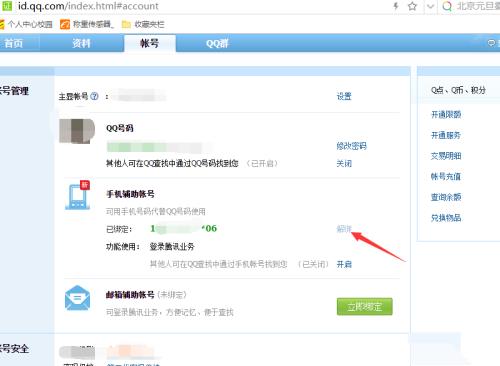This screenshot has width=500, height=366.
Task: Select the 帐号 tab
Action: [150, 43]
